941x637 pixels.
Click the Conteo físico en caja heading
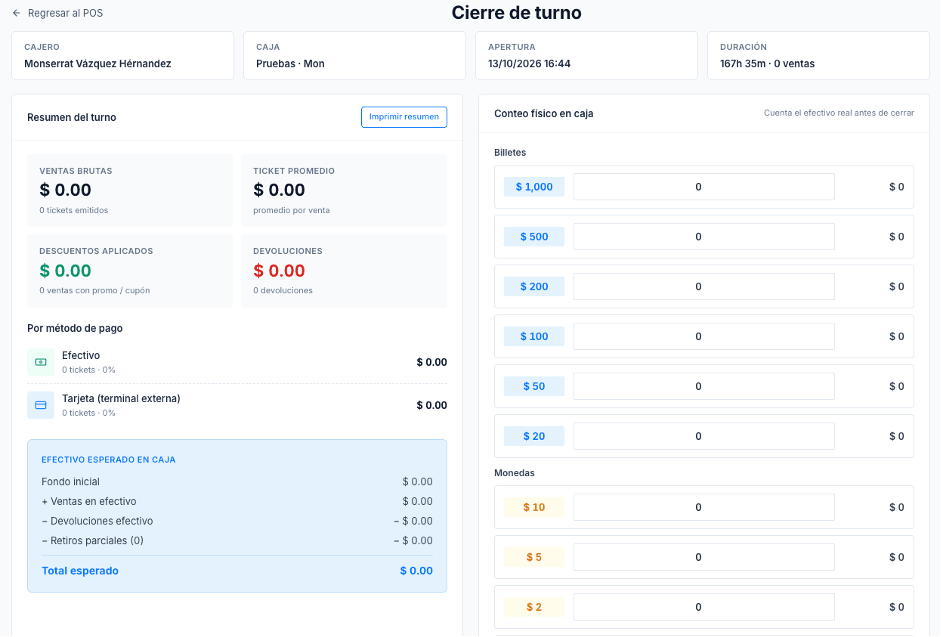[544, 113]
